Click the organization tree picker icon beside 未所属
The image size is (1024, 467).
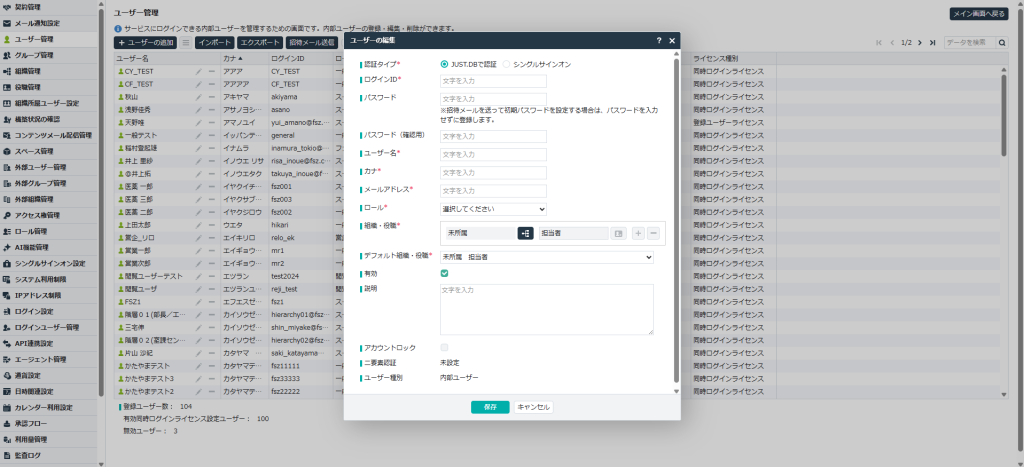[525, 233]
